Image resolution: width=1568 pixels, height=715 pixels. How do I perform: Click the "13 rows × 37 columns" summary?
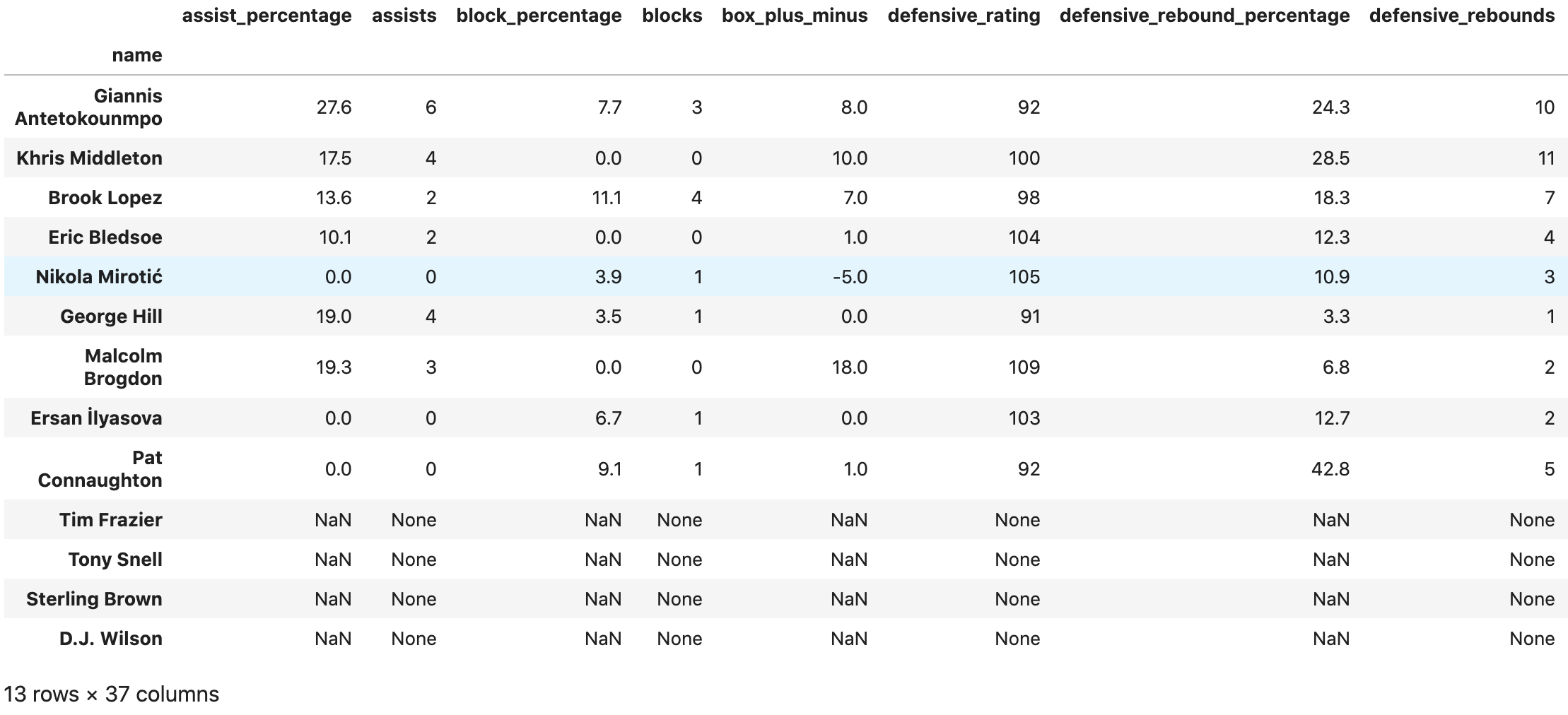click(112, 695)
